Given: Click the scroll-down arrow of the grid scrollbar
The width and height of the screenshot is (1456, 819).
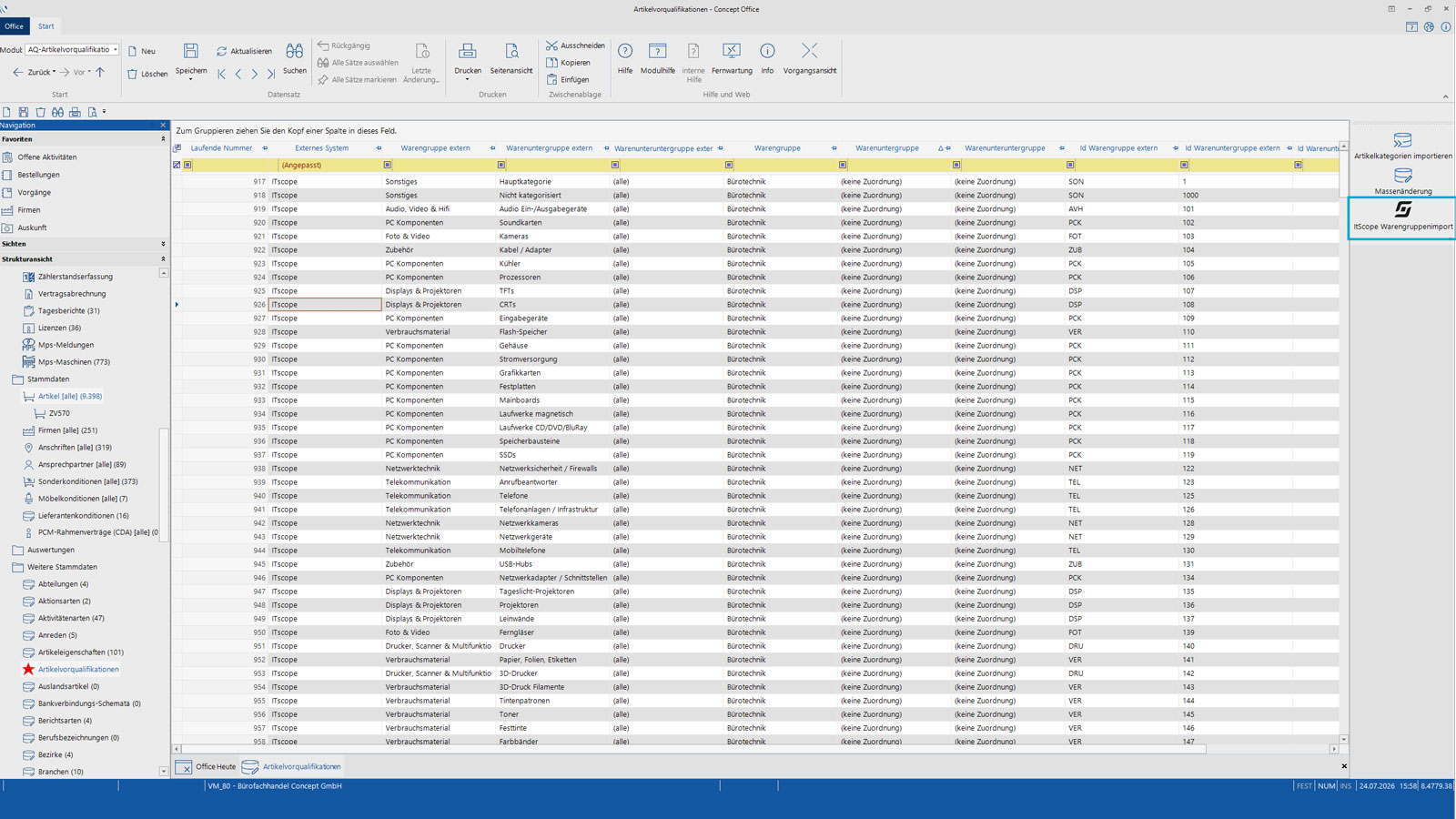Looking at the screenshot, I should pos(1343,739).
